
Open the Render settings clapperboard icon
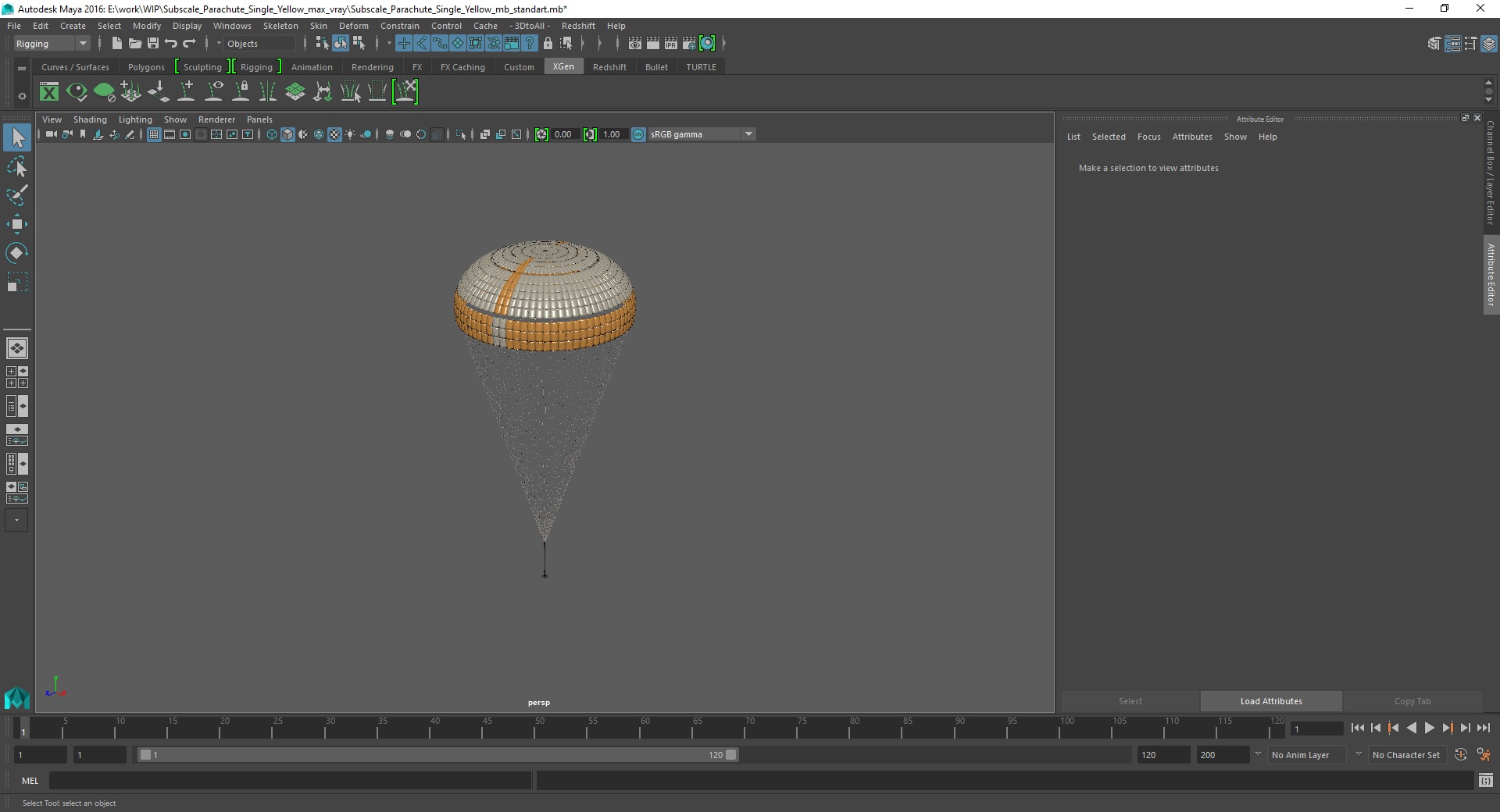pyautogui.click(x=689, y=44)
